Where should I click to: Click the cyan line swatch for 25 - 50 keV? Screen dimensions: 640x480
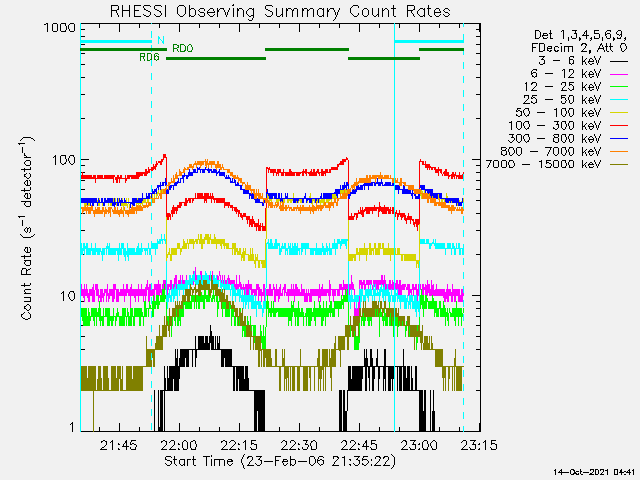coord(619,100)
